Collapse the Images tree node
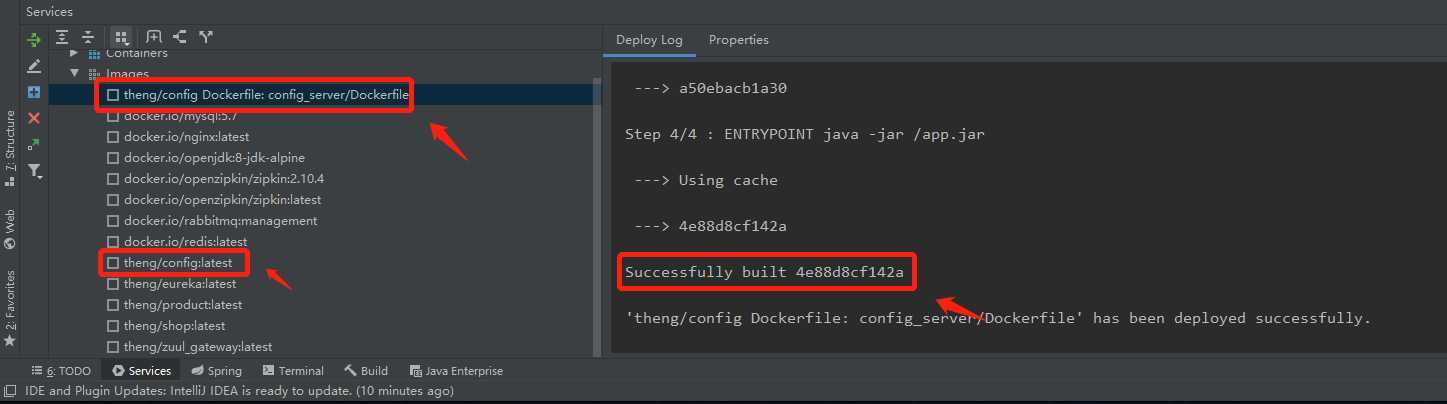The image size is (1447, 404). (74, 73)
